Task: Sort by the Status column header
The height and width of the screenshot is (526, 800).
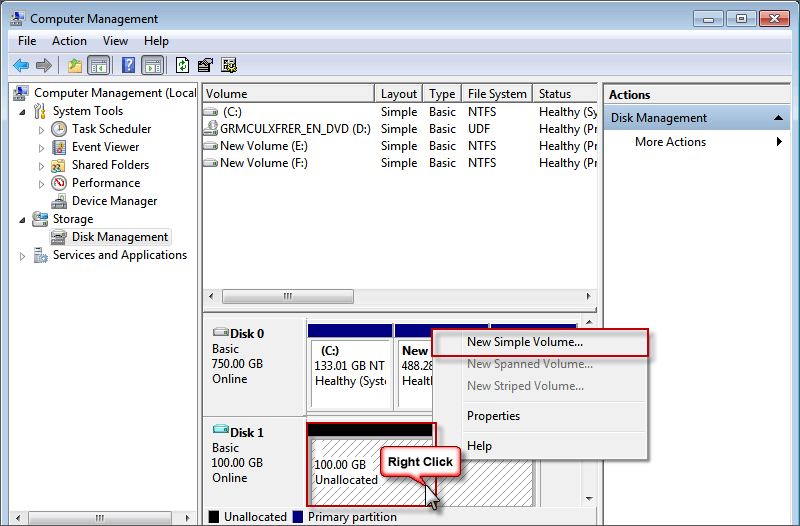Action: [x=565, y=94]
